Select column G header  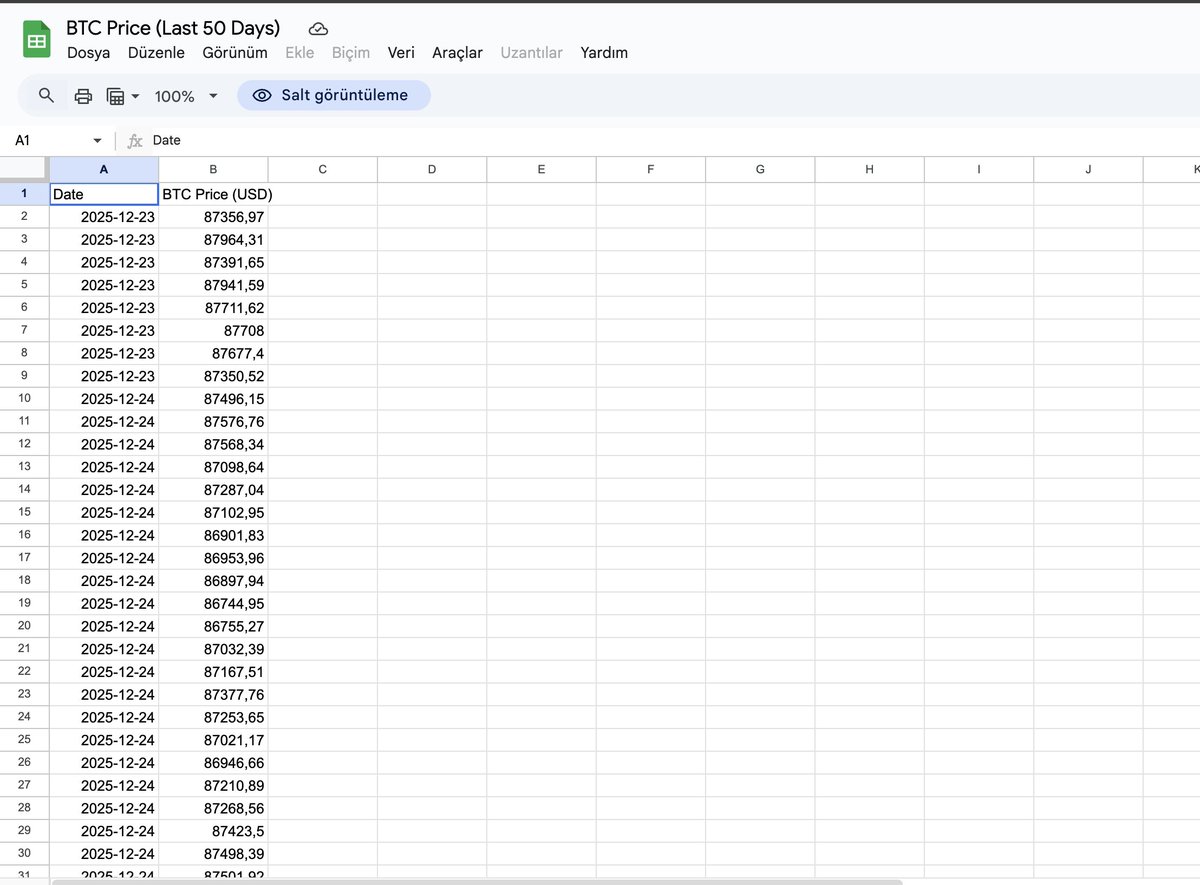point(760,169)
